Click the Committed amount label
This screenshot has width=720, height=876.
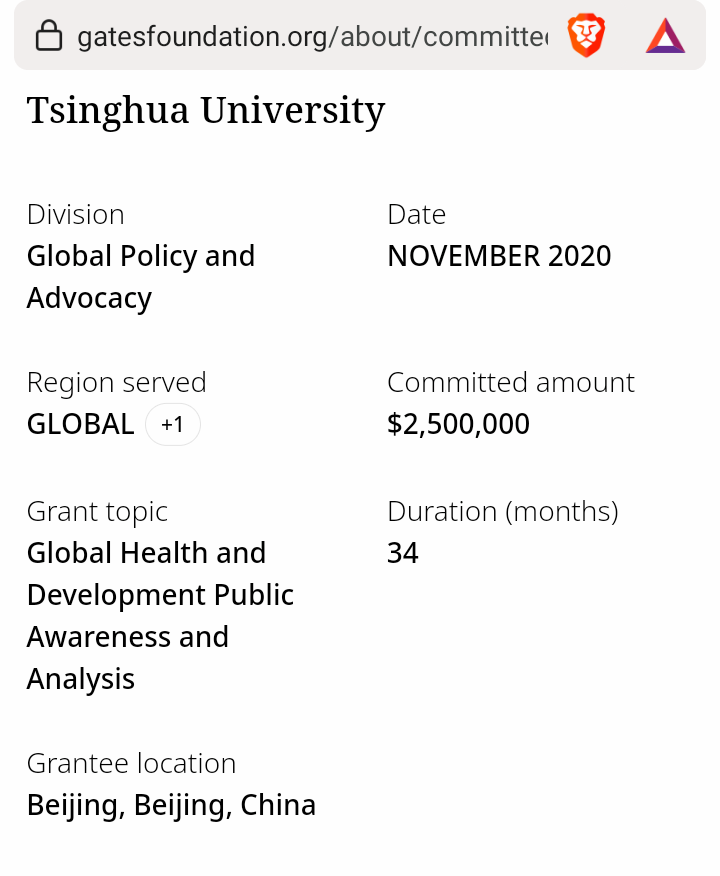[511, 383]
